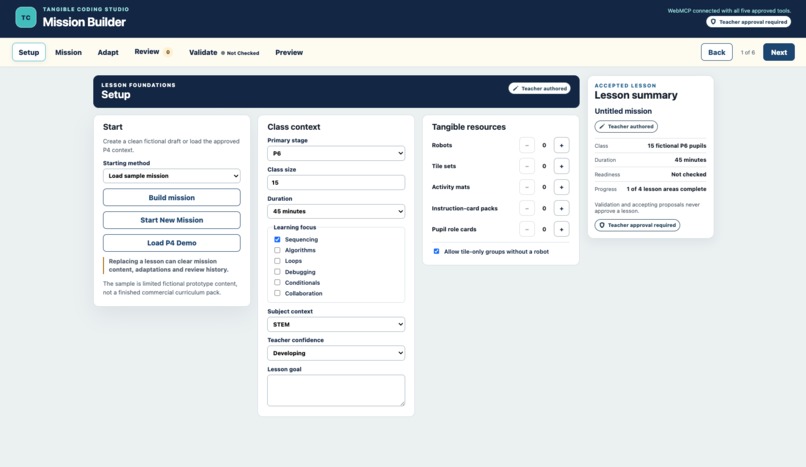The height and width of the screenshot is (467, 806).
Task: Switch to the Setup tab
Action: tap(29, 52)
